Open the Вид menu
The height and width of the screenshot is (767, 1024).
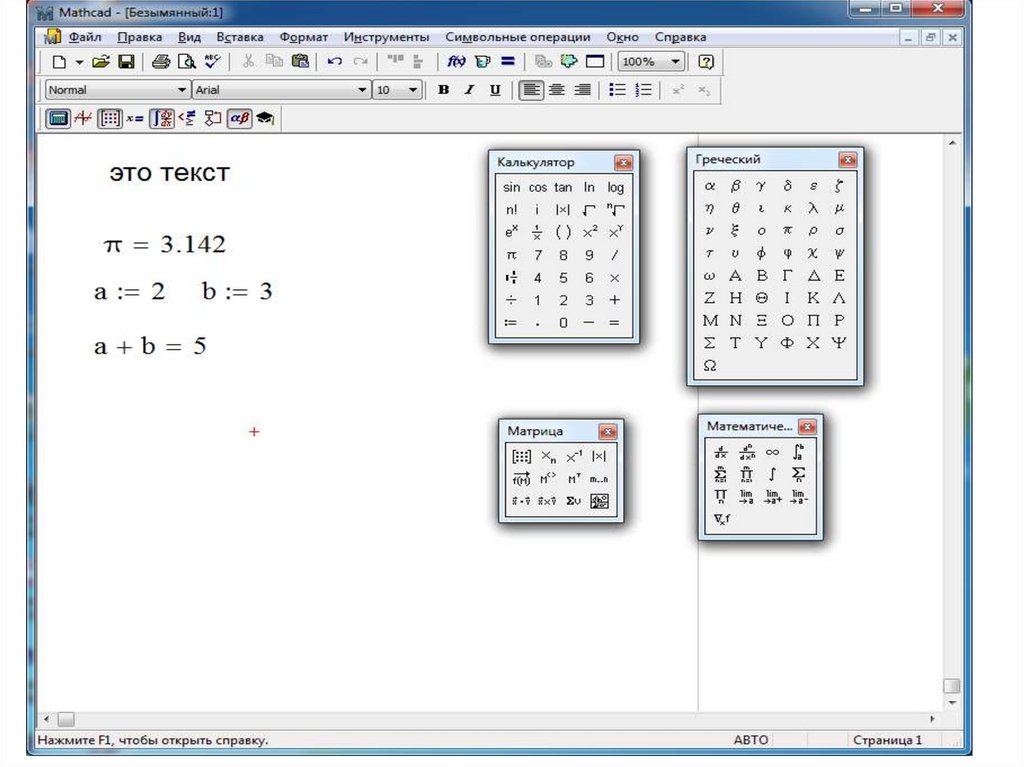point(189,37)
